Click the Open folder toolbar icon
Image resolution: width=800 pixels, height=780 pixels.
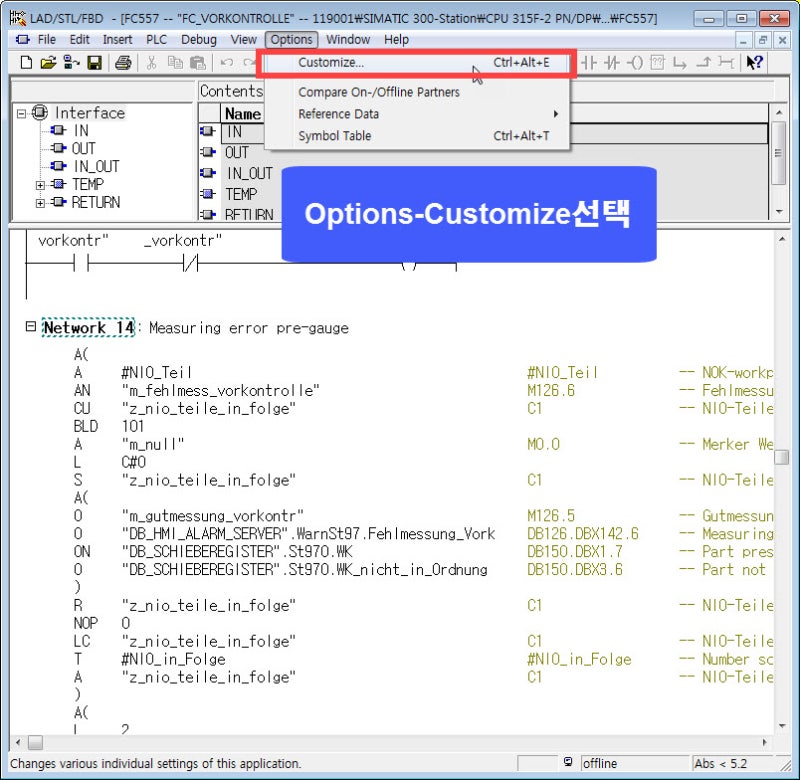48,63
